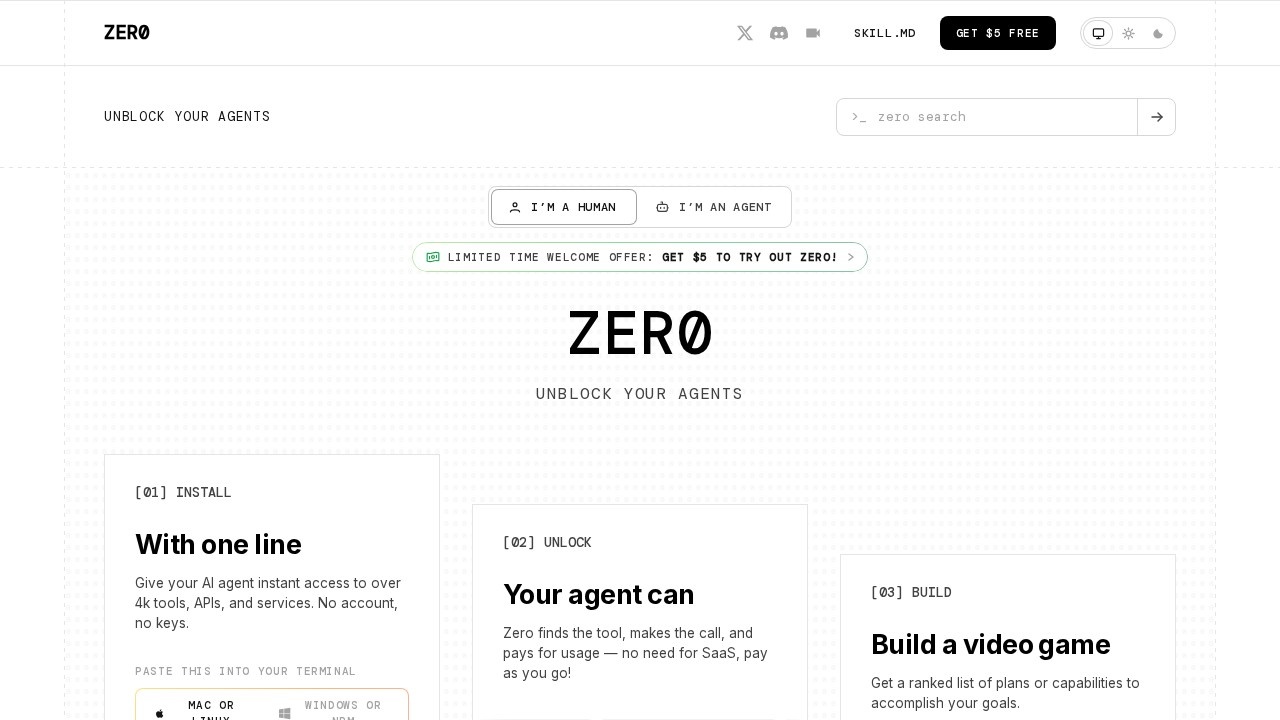Image resolution: width=1280 pixels, height=720 pixels.
Task: Click the [01] INSTALL label
Action: pos(183,492)
